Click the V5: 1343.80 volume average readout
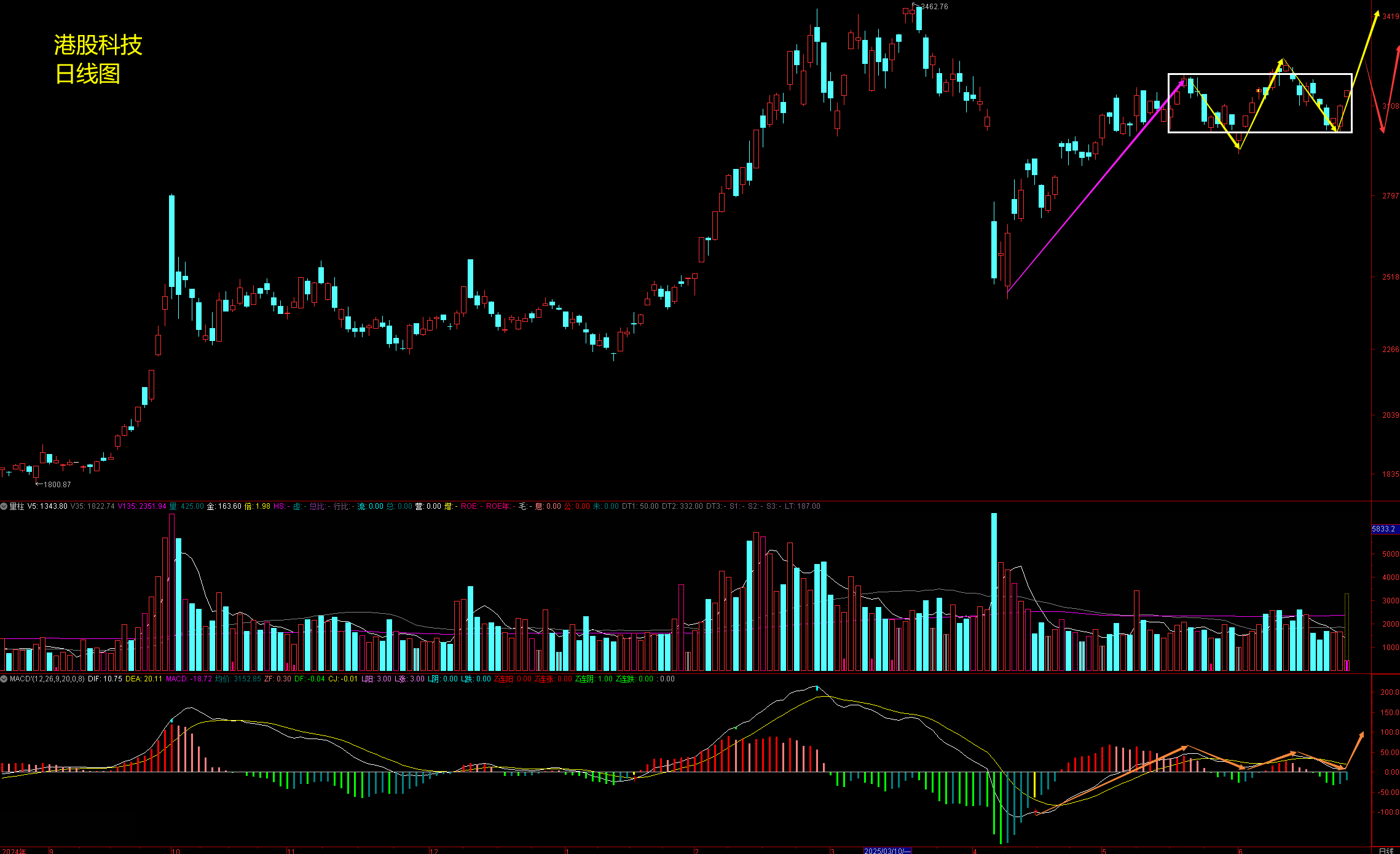Screen dimensions: 1400x854 (47, 506)
